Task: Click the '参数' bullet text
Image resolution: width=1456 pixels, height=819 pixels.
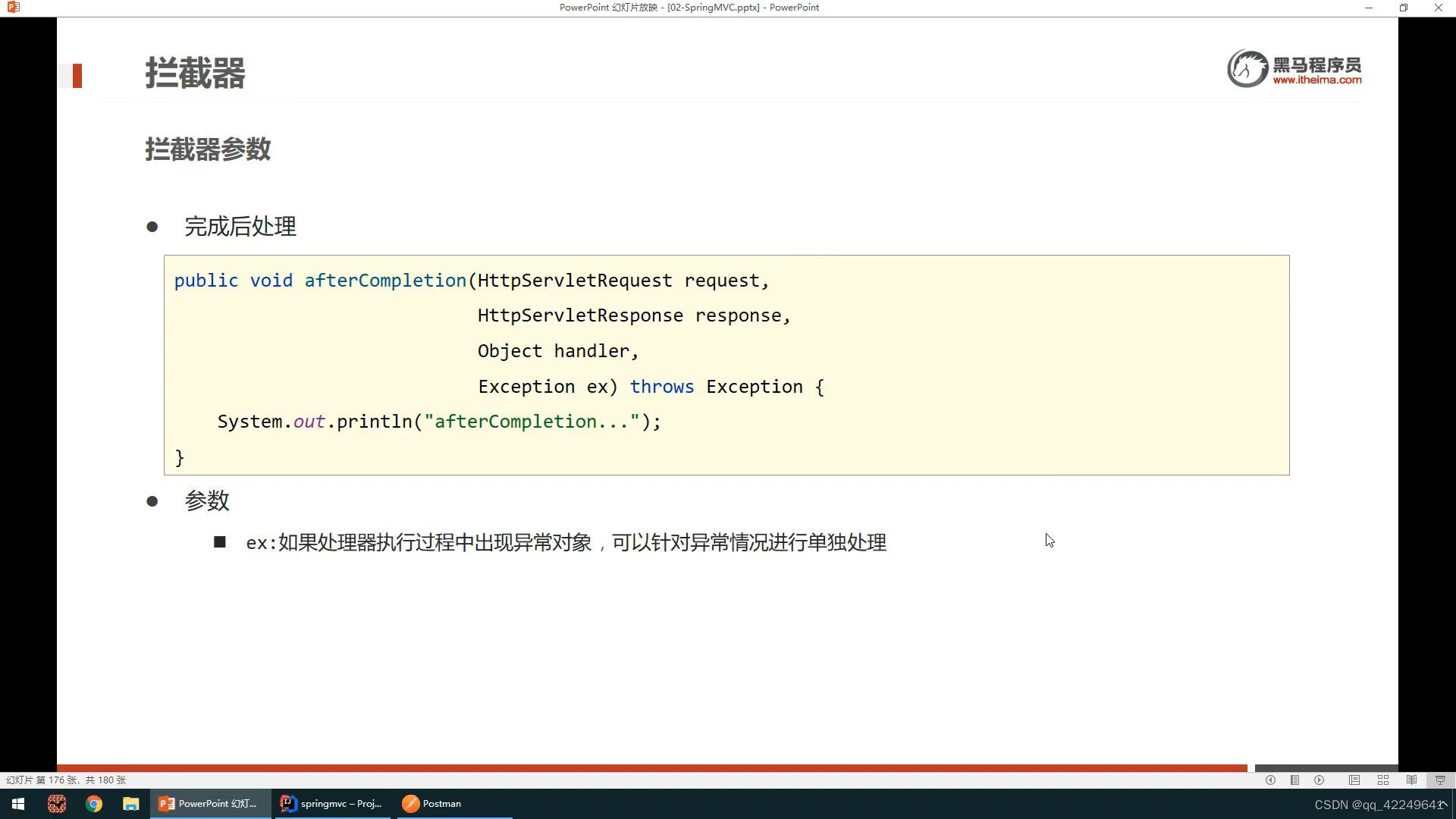Action: pyautogui.click(x=207, y=500)
